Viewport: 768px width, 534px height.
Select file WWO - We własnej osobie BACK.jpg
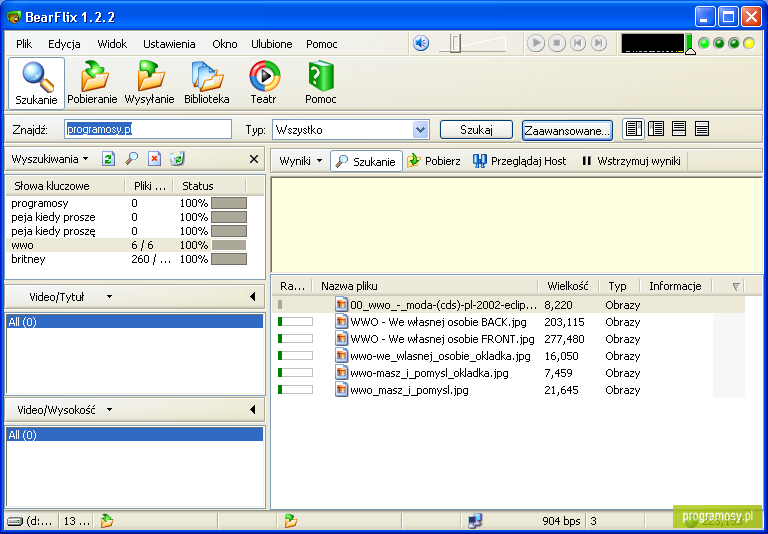coord(509,322)
